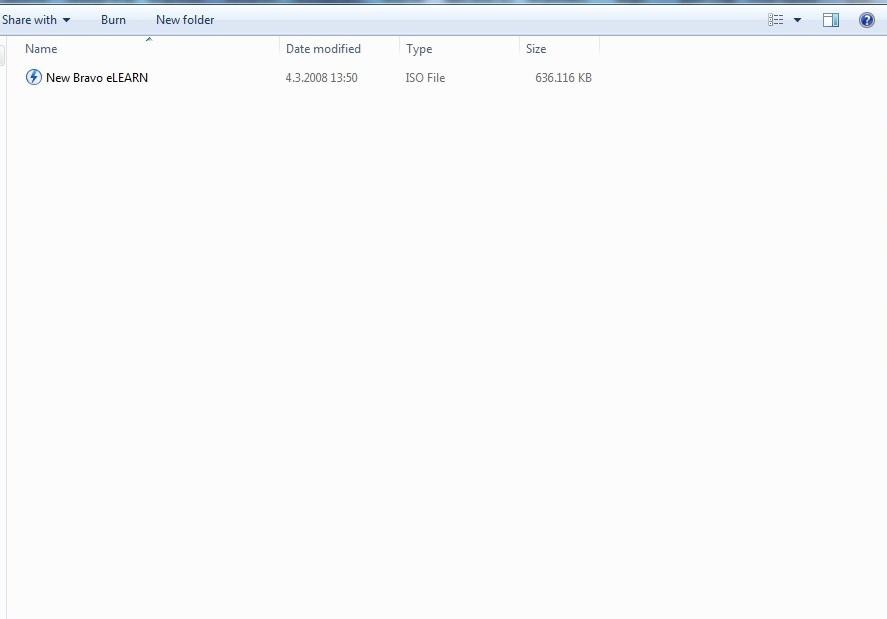Toggle the preview pane icon
This screenshot has height=619, width=887.
[830, 20]
